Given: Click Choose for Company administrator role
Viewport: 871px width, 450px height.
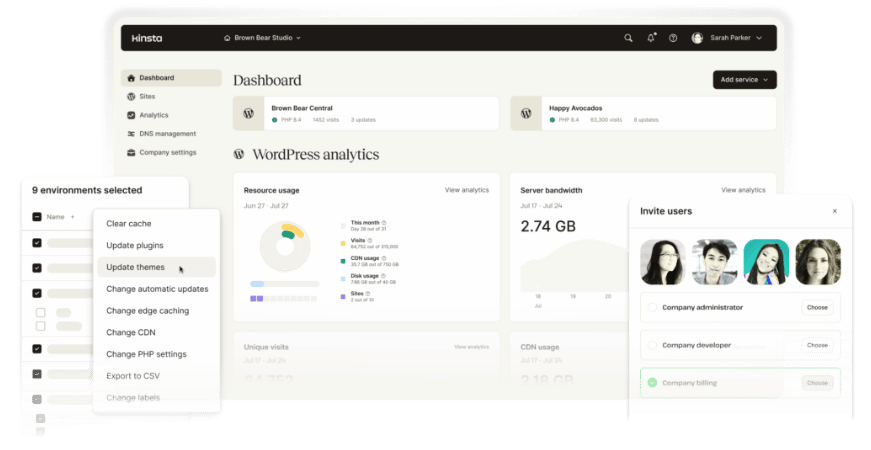Looking at the screenshot, I should [x=817, y=307].
